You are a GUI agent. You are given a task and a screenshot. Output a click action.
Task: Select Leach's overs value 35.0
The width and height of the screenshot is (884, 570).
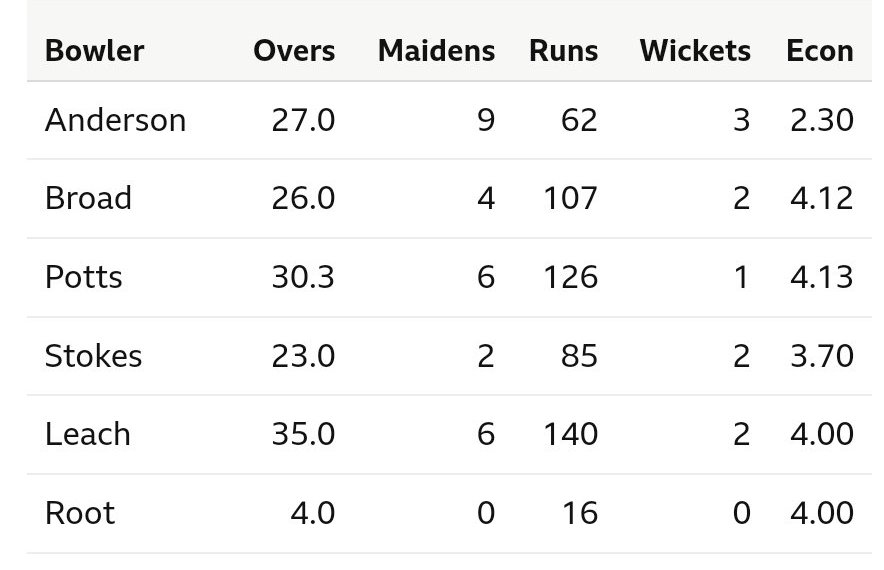303,434
